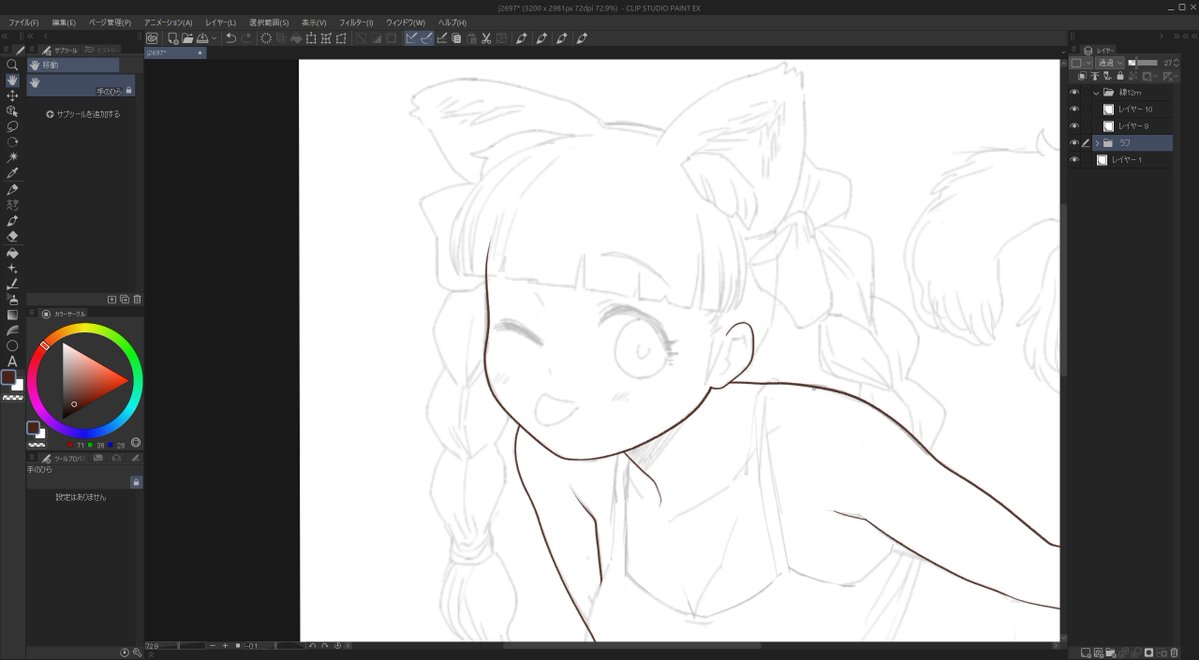Viewport: 1199px width, 660px height.
Task: Toggle Clip to Layer Below icon
Action: pyautogui.click(x=1081, y=76)
